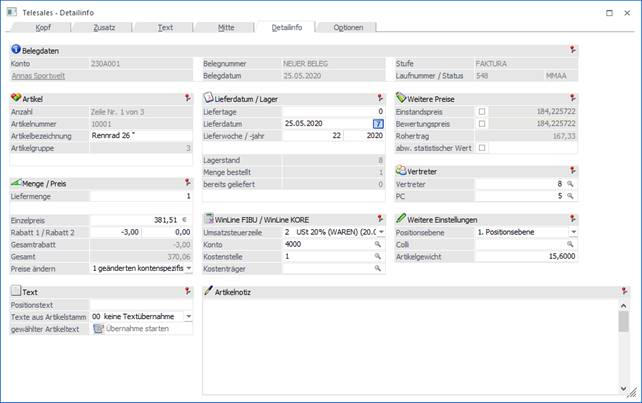Click the search magnifier in the Konto field
This screenshot has width=642, height=403.
click(x=379, y=243)
